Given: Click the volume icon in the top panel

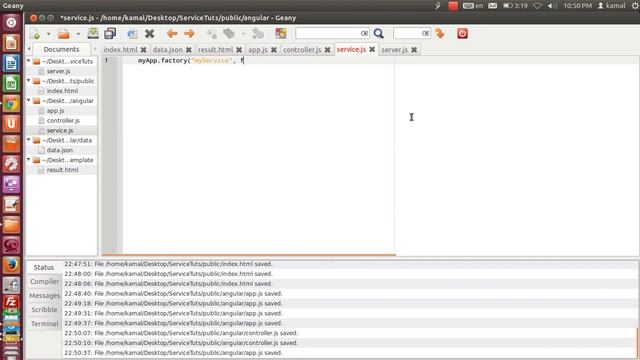Looking at the screenshot, I should point(552,6).
